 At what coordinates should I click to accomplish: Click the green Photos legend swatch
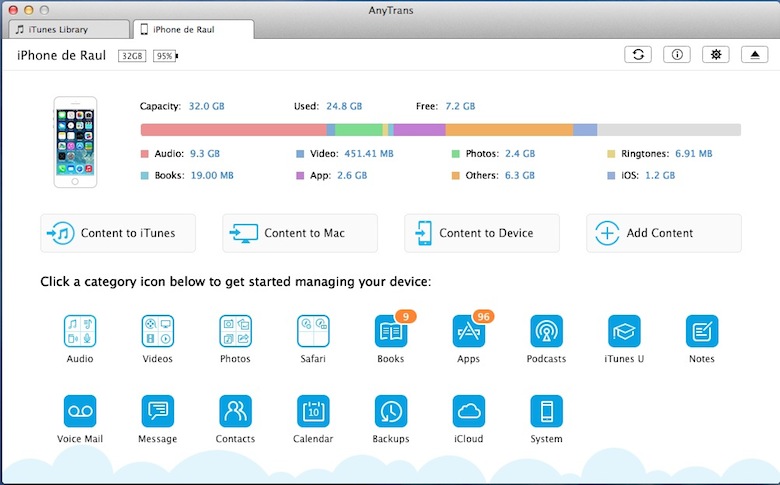coord(455,154)
